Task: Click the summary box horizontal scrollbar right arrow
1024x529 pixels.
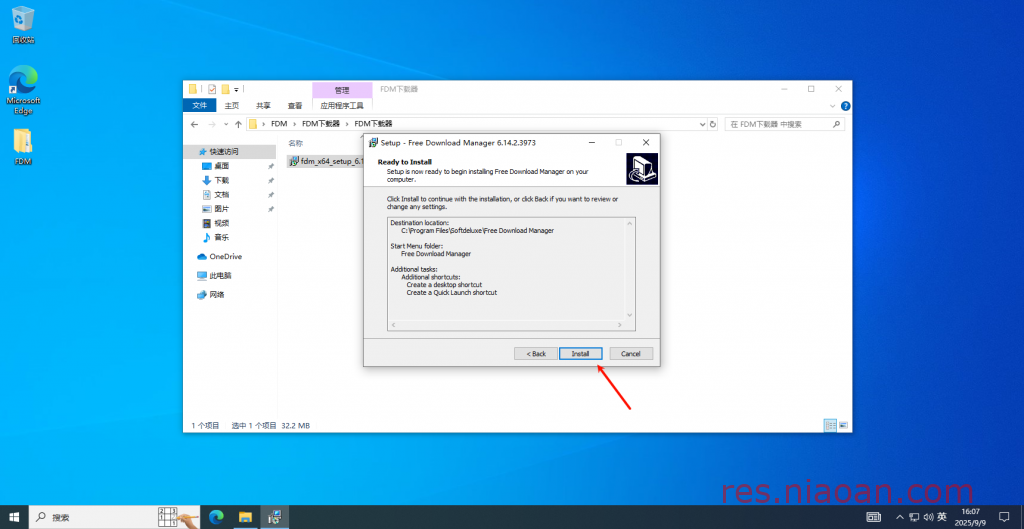Action: pyautogui.click(x=620, y=325)
